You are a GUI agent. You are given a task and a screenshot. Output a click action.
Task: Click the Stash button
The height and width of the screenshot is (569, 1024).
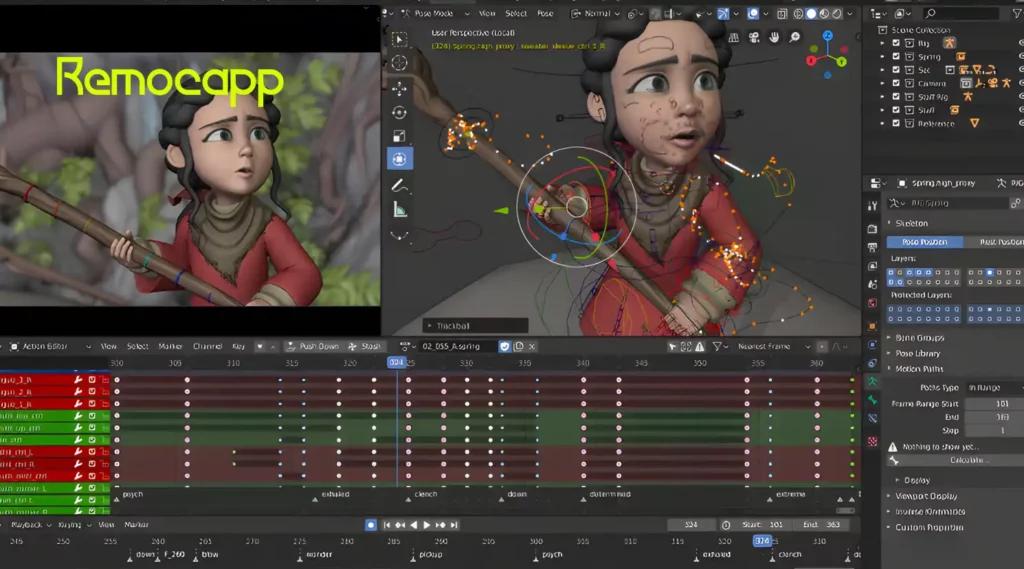pos(364,346)
